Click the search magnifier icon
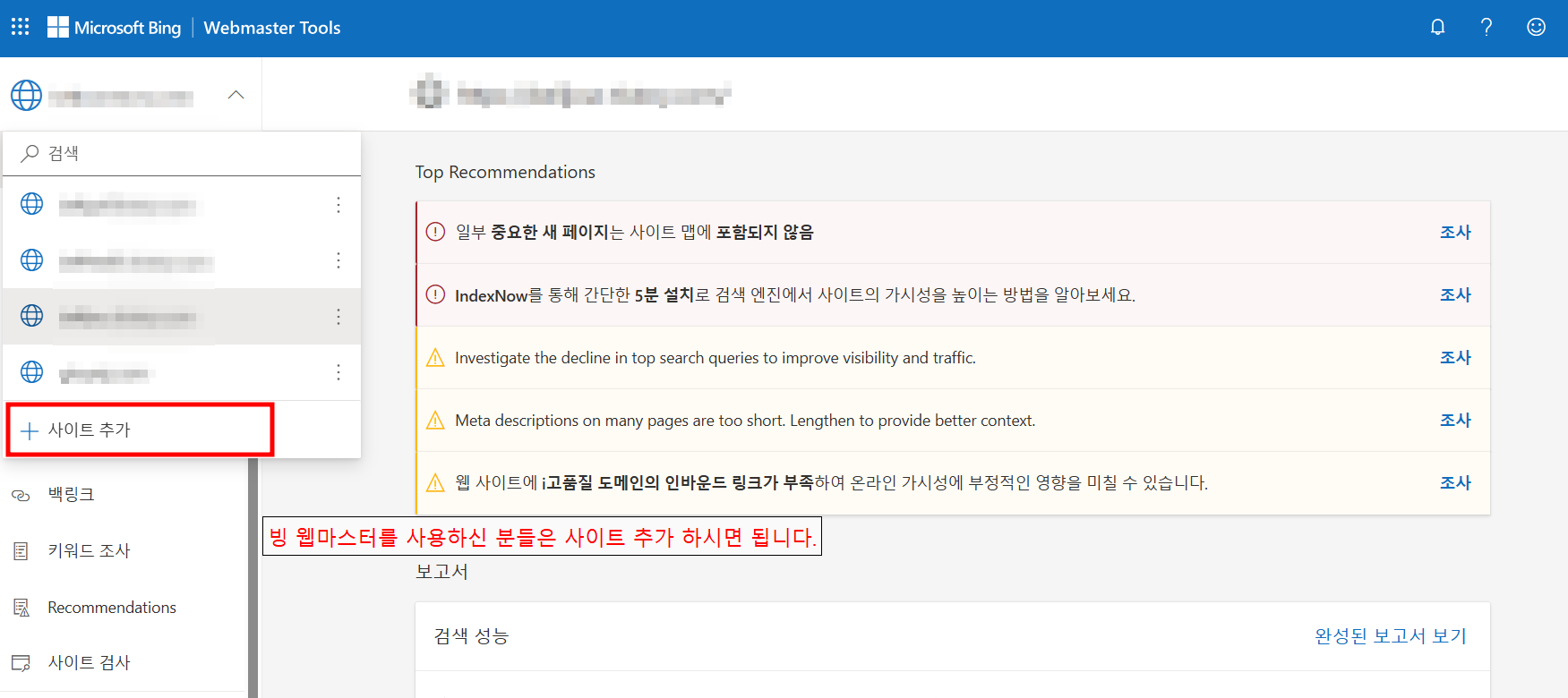 30,153
